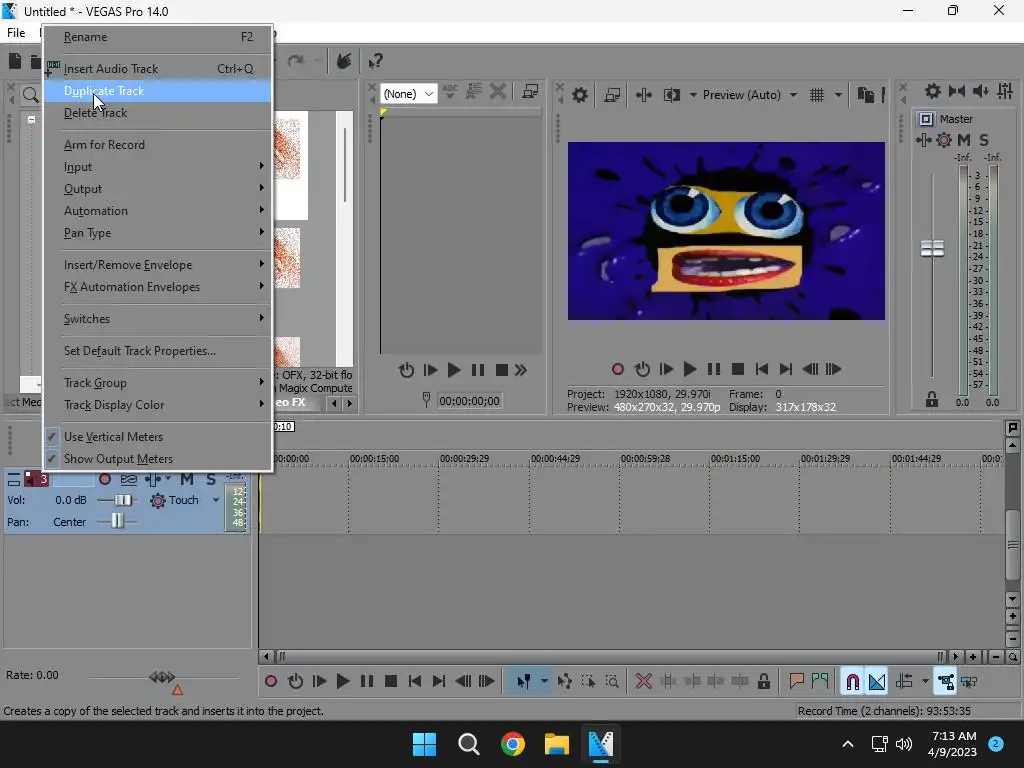Image resolution: width=1024 pixels, height=768 pixels.
Task: Choose Insert Audio Track menu item
Action: (157, 69)
